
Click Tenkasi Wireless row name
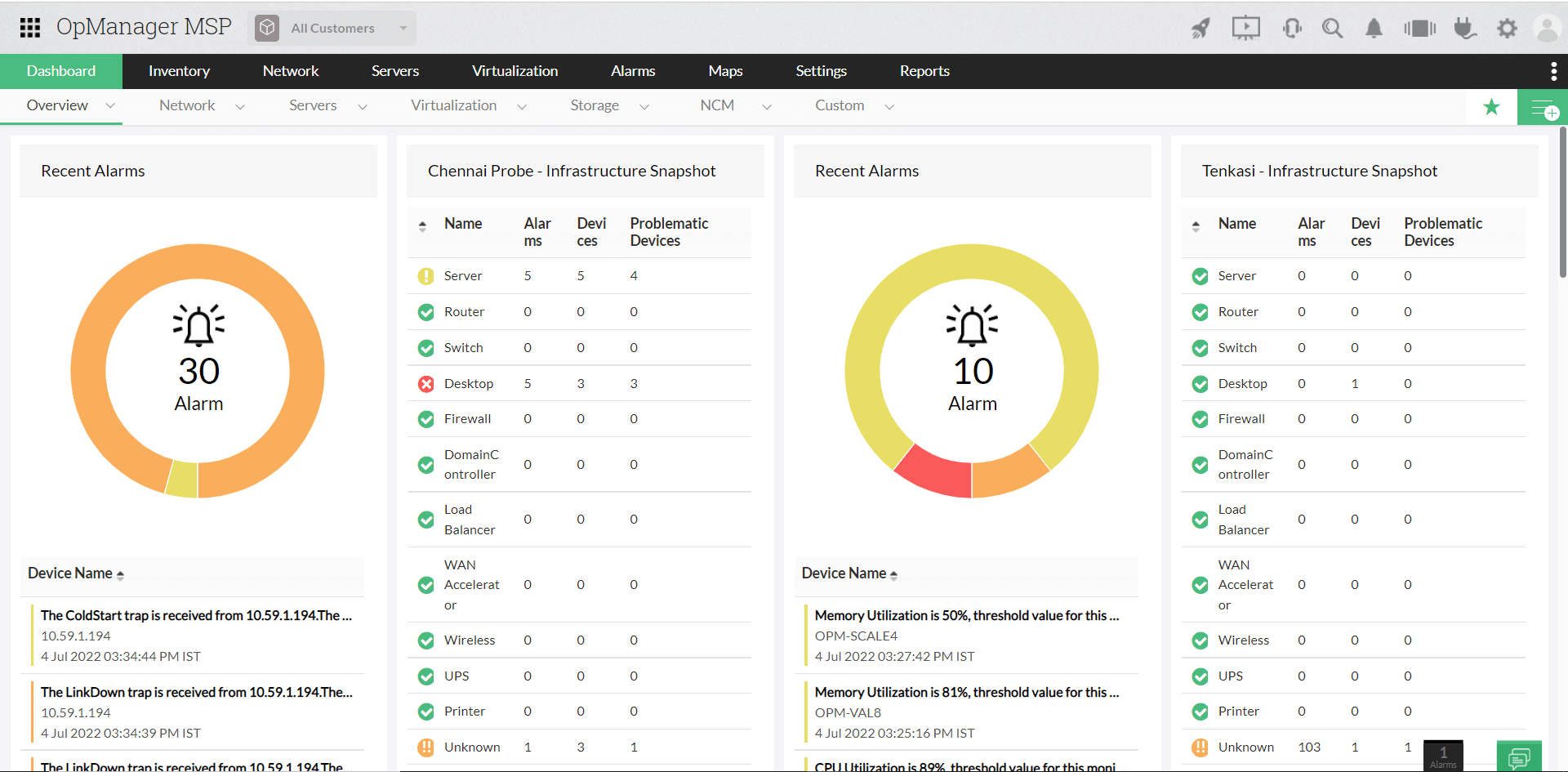pos(1244,640)
